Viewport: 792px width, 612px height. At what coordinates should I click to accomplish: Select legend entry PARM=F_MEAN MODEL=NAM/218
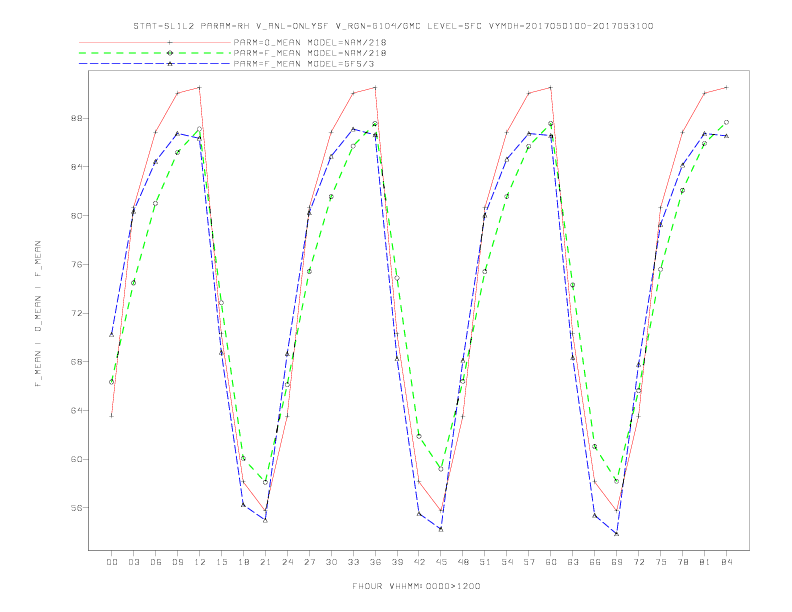310,53
